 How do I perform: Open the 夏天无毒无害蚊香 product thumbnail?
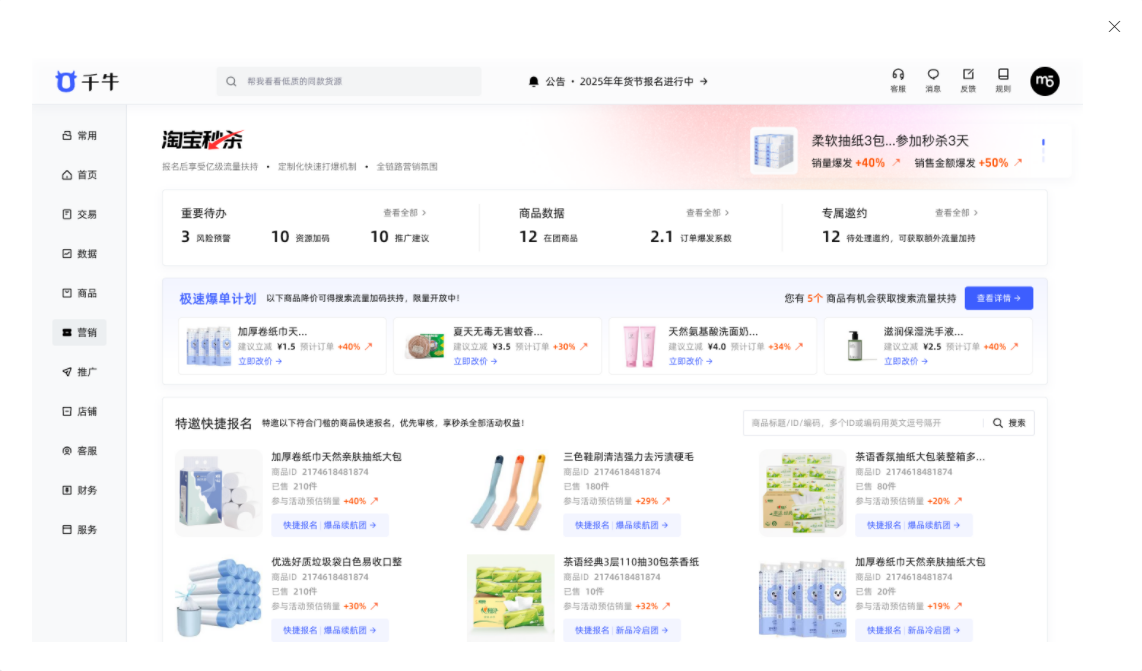425,345
